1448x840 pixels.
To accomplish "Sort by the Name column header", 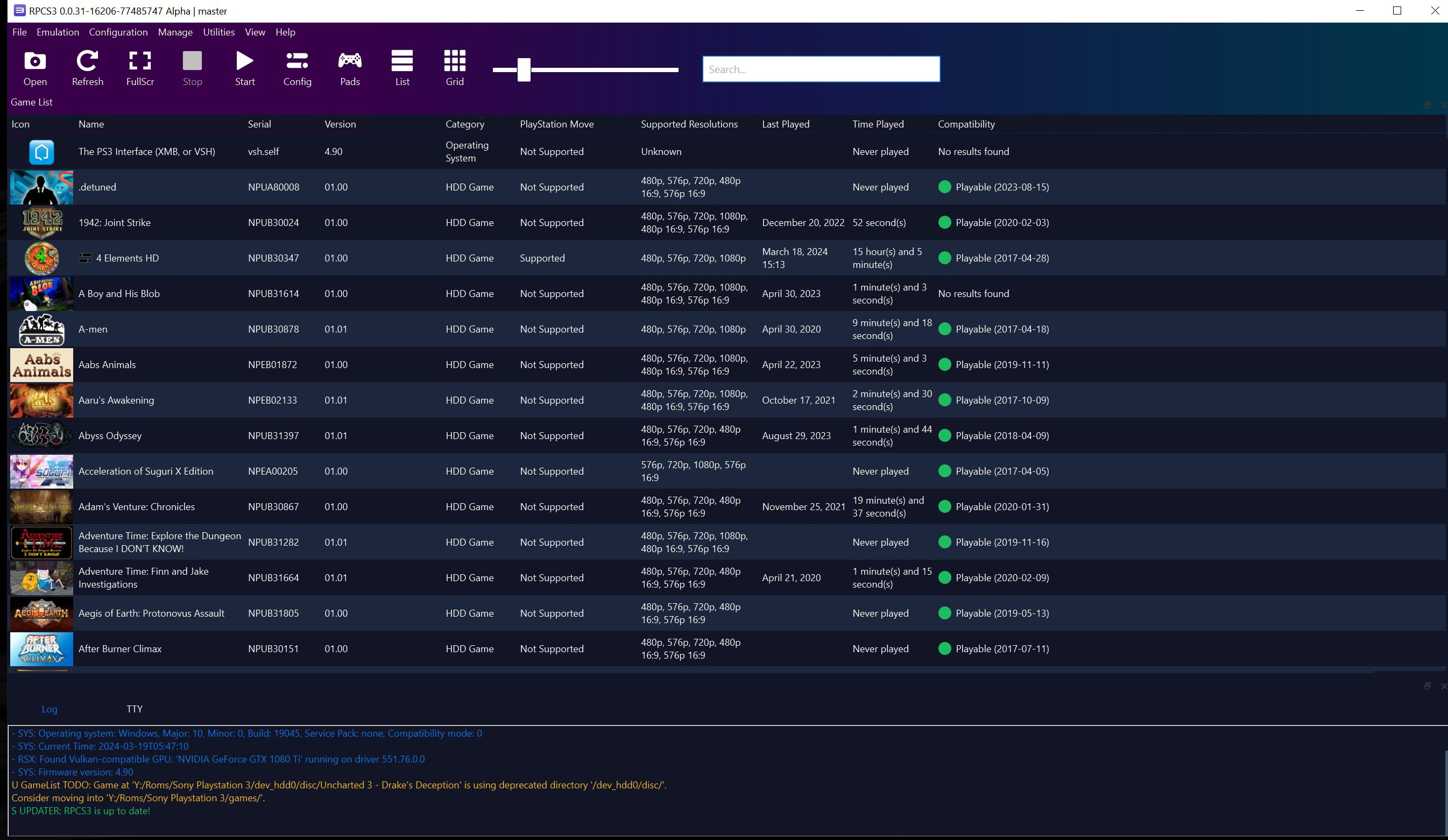I will (x=91, y=124).
